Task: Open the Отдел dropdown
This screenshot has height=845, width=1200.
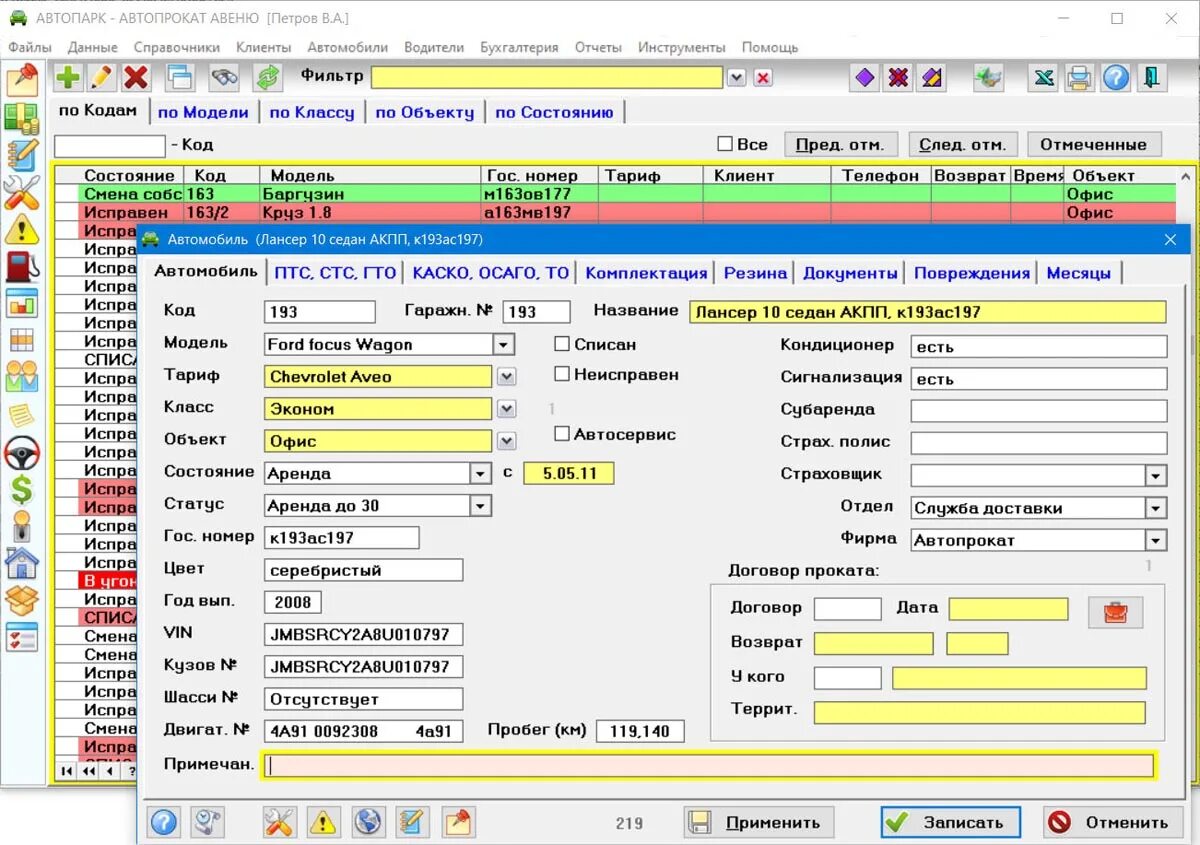Action: 1156,508
